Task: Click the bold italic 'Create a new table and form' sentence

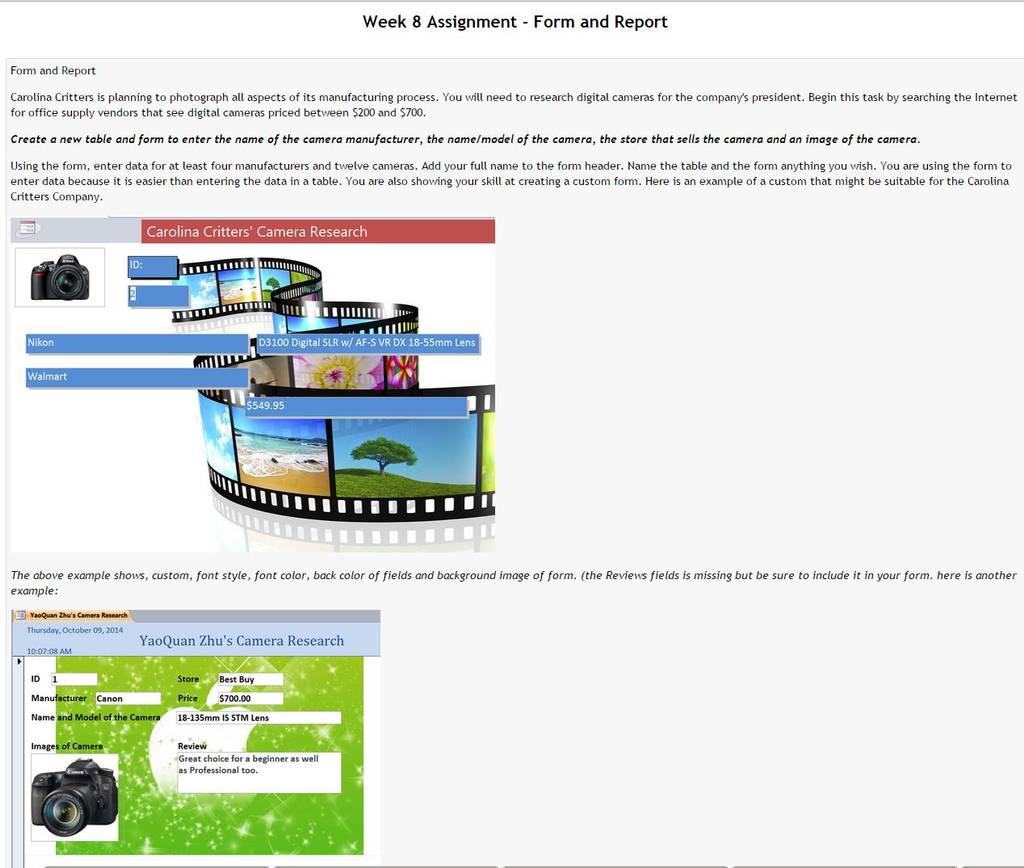Action: (465, 139)
